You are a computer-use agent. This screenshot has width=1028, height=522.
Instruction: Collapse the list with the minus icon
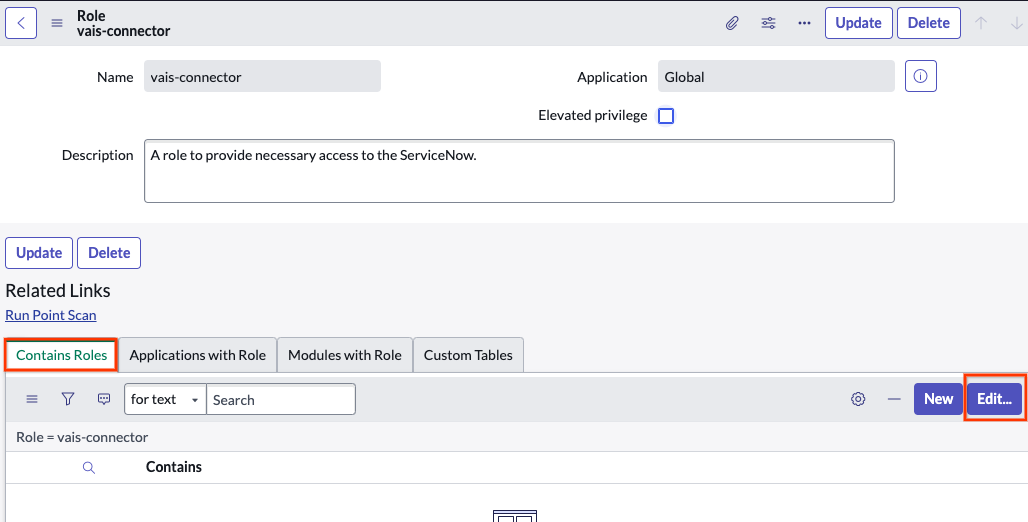click(894, 399)
